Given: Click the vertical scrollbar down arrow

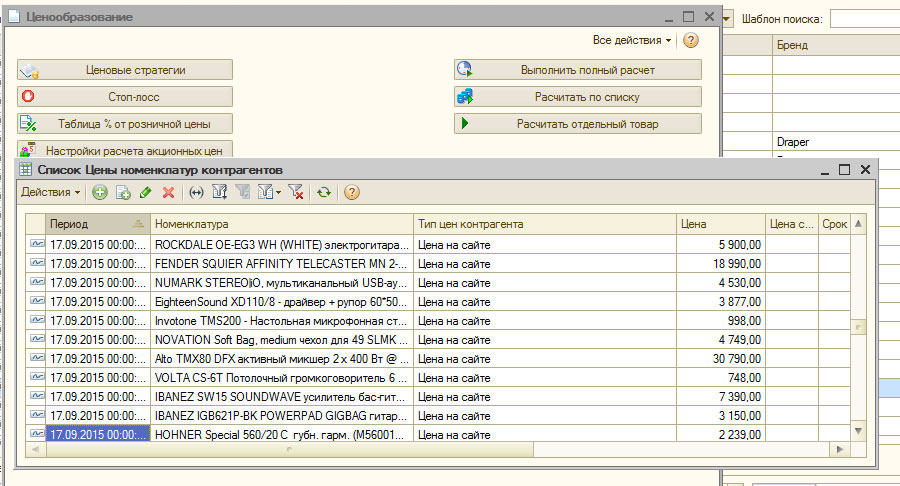Looking at the screenshot, I should point(858,431).
